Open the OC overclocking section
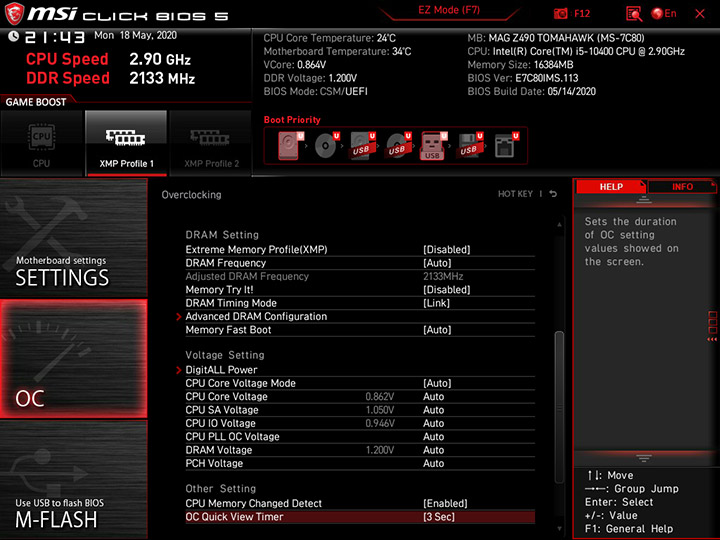Screen dimensions: 720x540 click(x=73, y=359)
